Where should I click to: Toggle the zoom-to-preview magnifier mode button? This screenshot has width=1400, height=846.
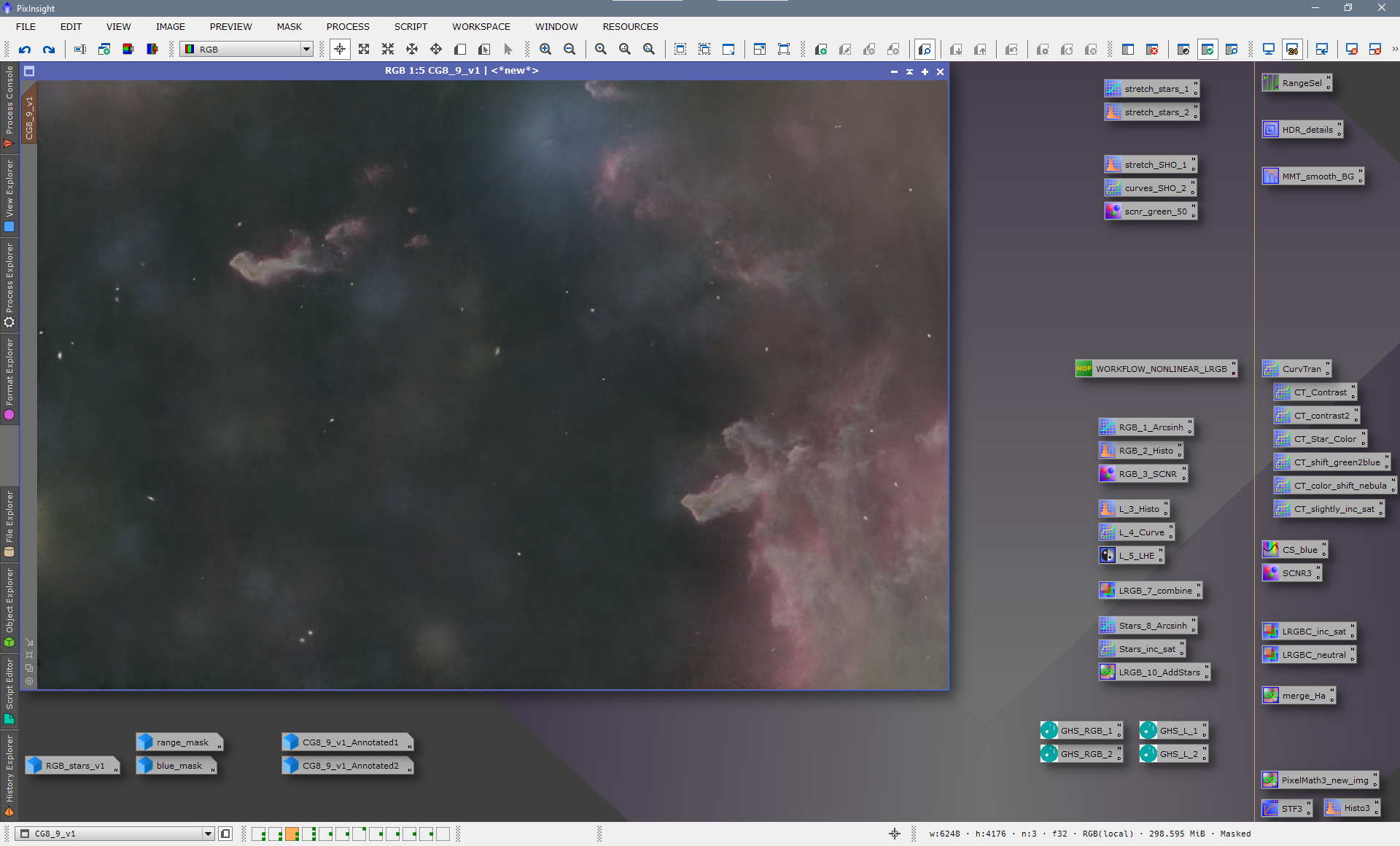tap(925, 50)
